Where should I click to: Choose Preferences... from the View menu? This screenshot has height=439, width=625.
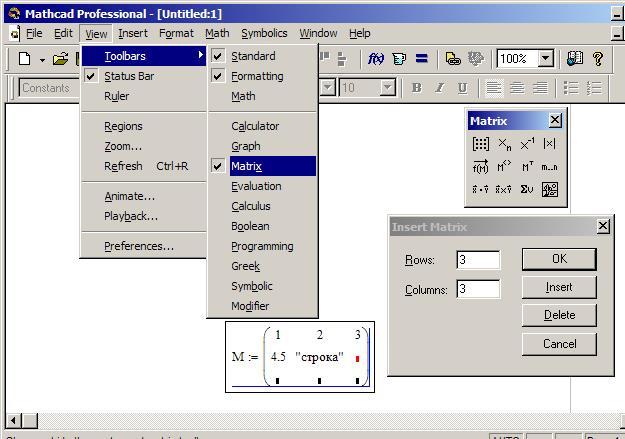coord(138,246)
